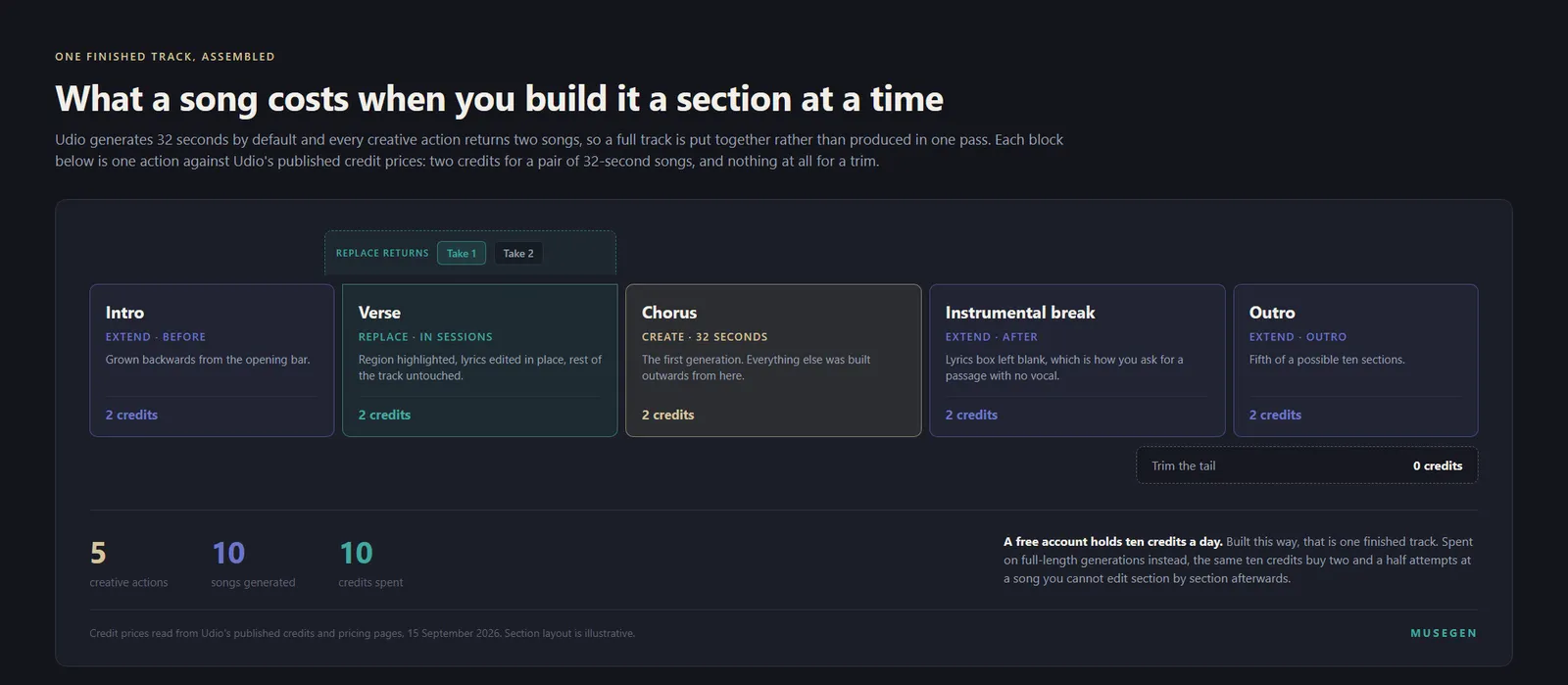Click 'A free account holds ten credits' sentence
Screen dimensions: 1568x685
click(1113, 542)
